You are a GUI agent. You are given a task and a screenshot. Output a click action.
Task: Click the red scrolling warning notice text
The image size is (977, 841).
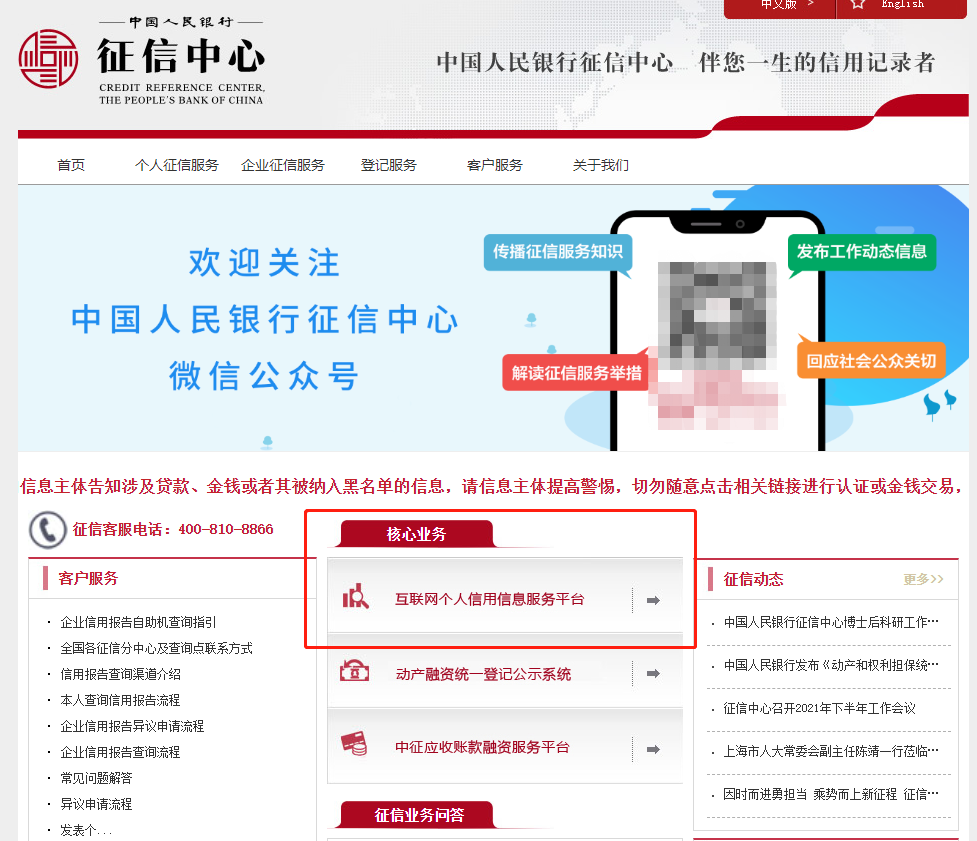pyautogui.click(x=492, y=486)
